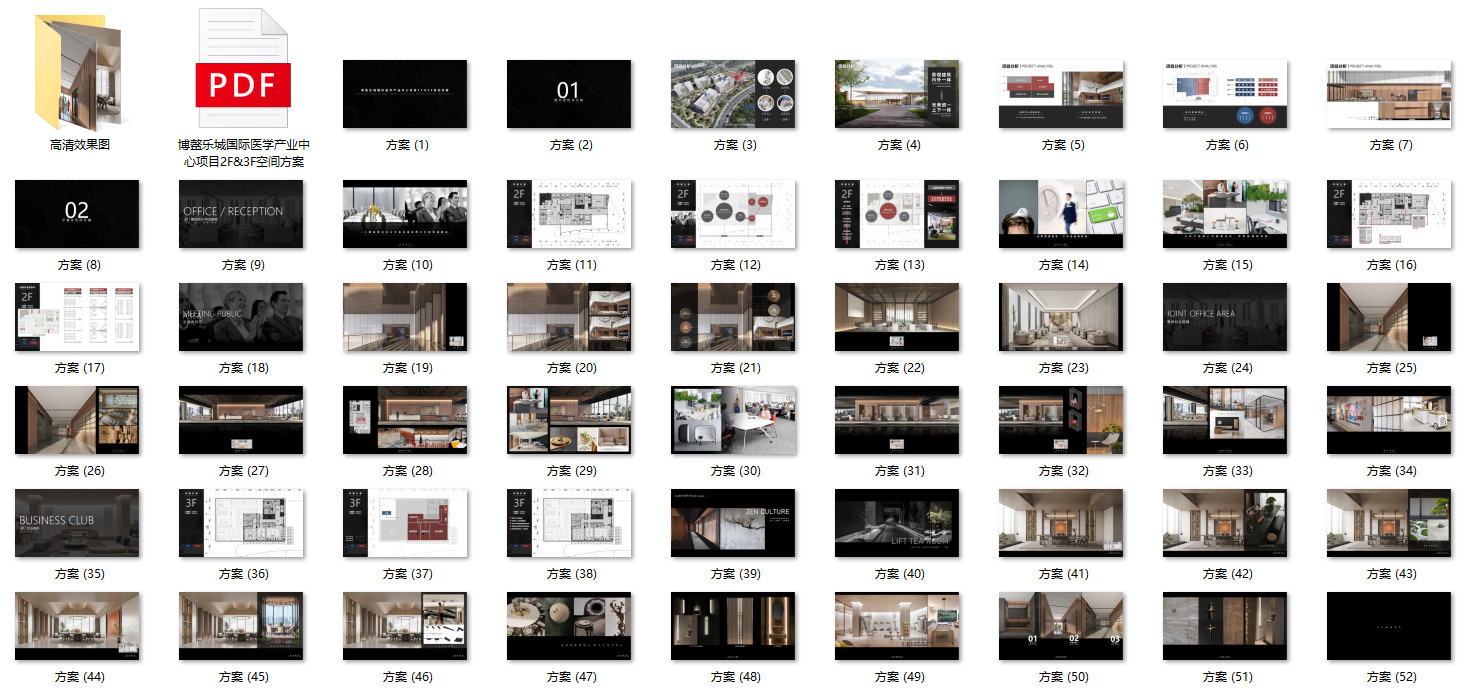Click the file name label 方案 (46)

coord(407,677)
